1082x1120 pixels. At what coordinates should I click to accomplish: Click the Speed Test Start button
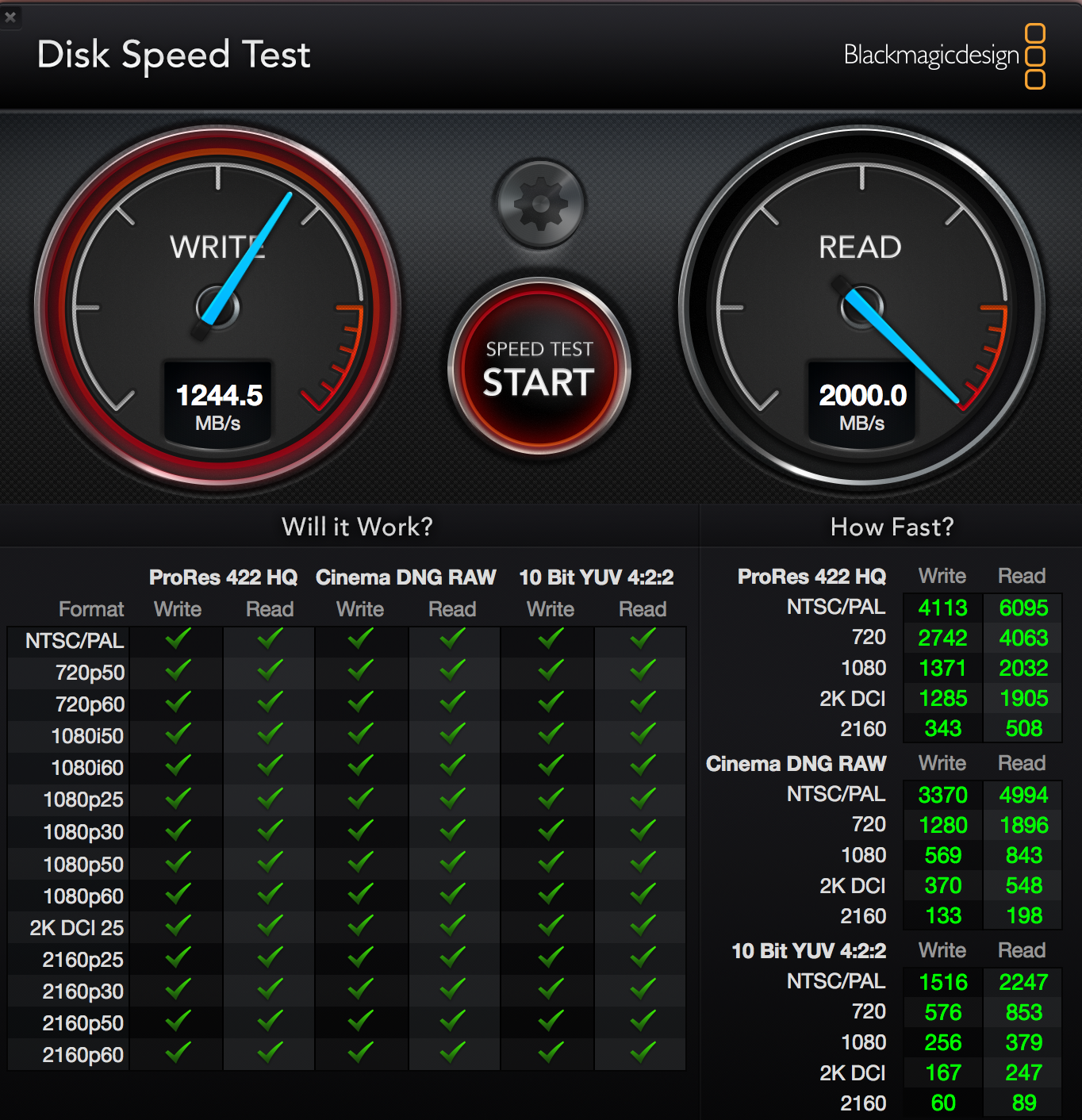539,367
